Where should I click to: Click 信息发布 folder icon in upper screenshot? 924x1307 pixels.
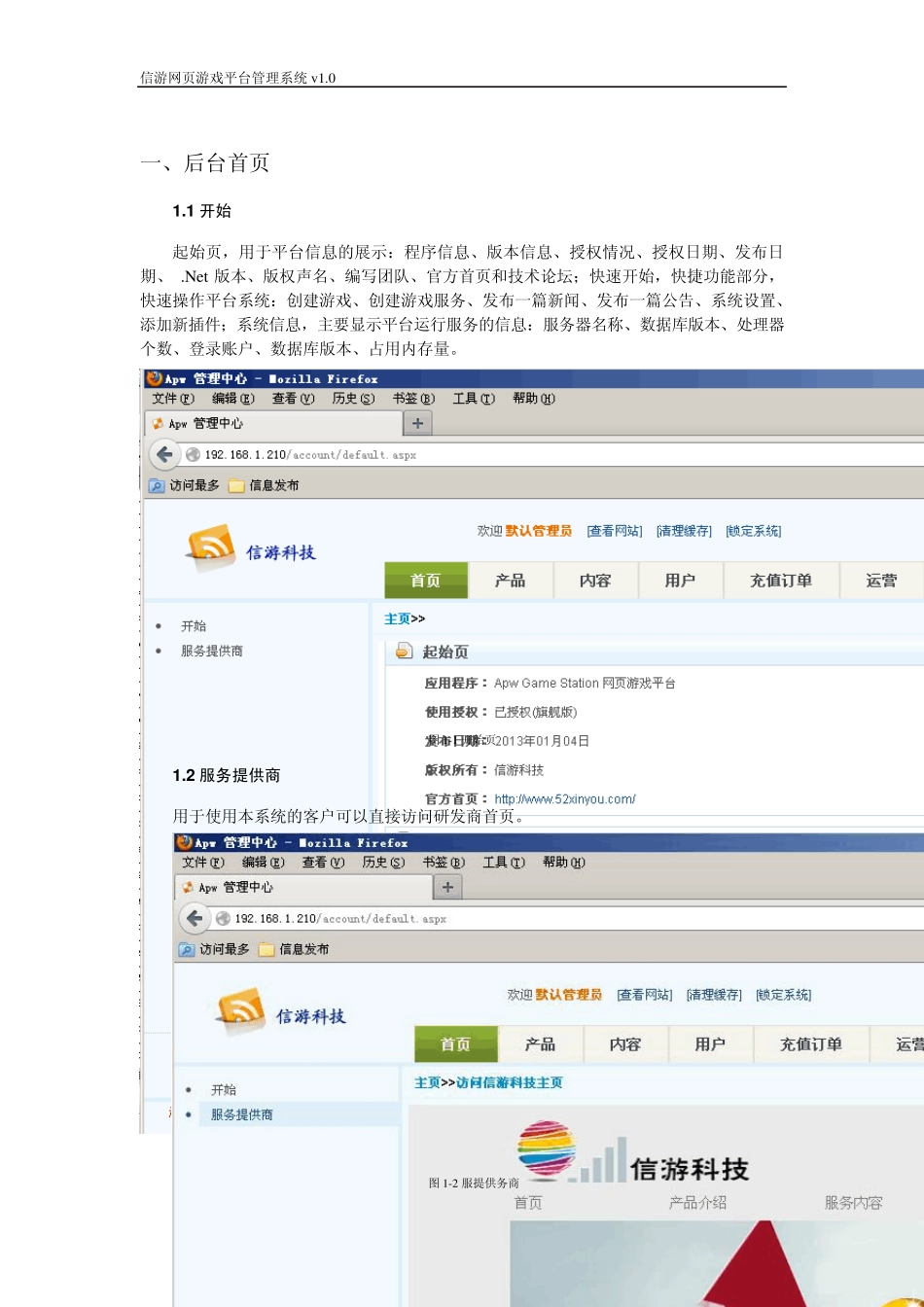pyautogui.click(x=236, y=485)
